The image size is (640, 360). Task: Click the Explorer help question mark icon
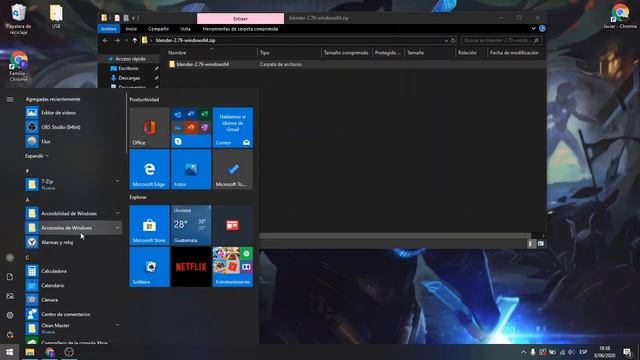[x=542, y=29]
